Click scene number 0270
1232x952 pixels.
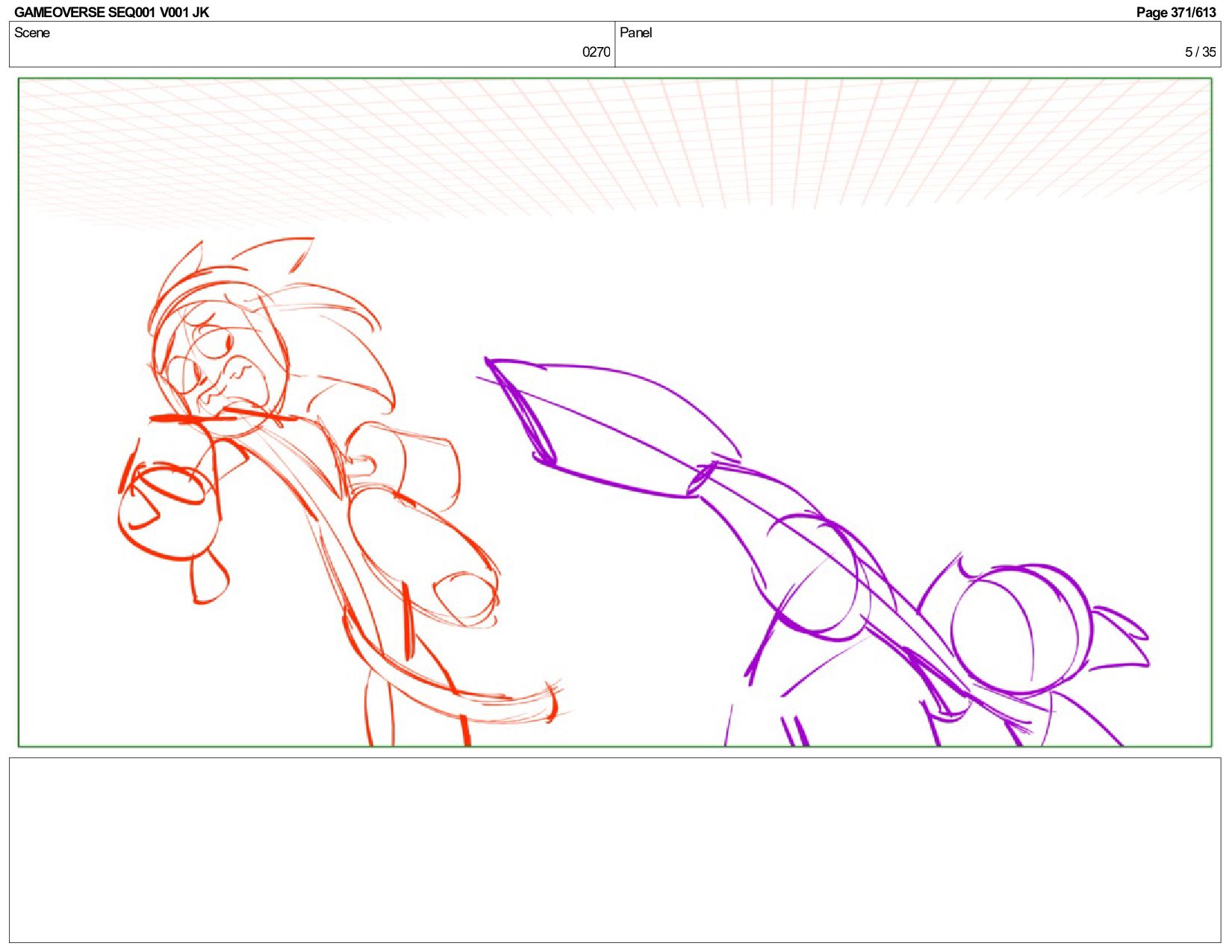[x=596, y=52]
